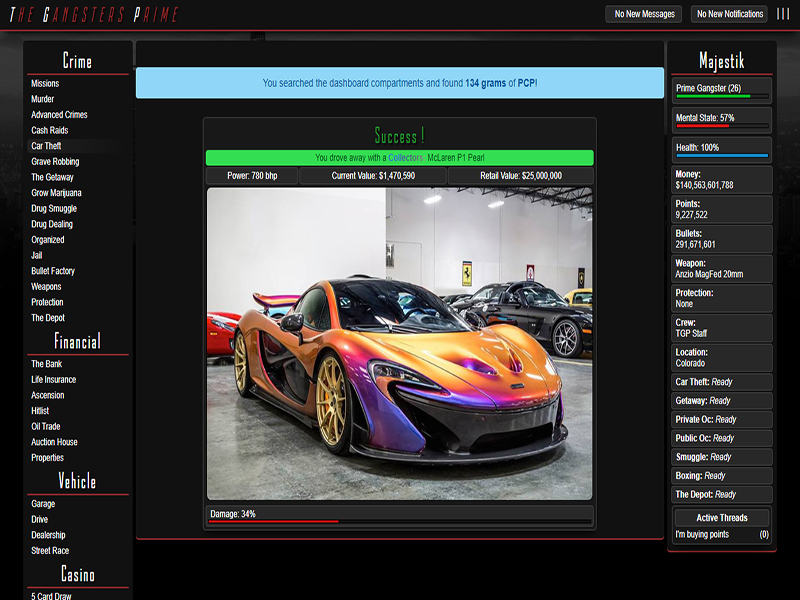Image resolution: width=800 pixels, height=600 pixels.
Task: Open Street Race
Action: [50, 551]
